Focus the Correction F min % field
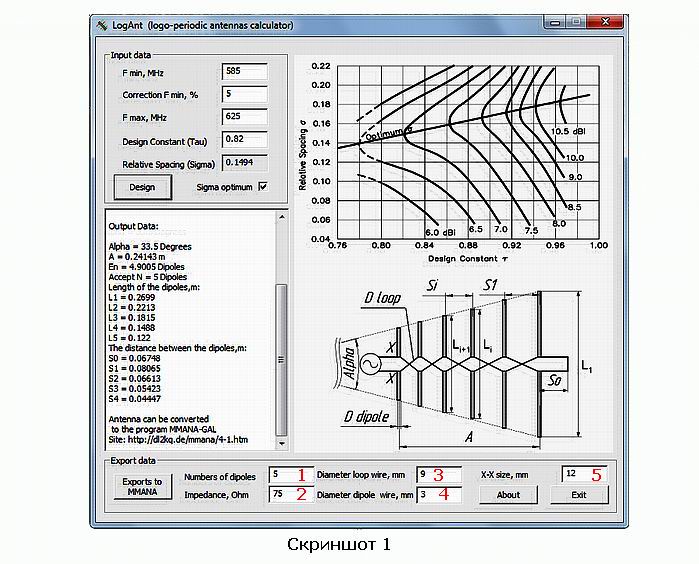The height and width of the screenshot is (564, 699). [245, 94]
